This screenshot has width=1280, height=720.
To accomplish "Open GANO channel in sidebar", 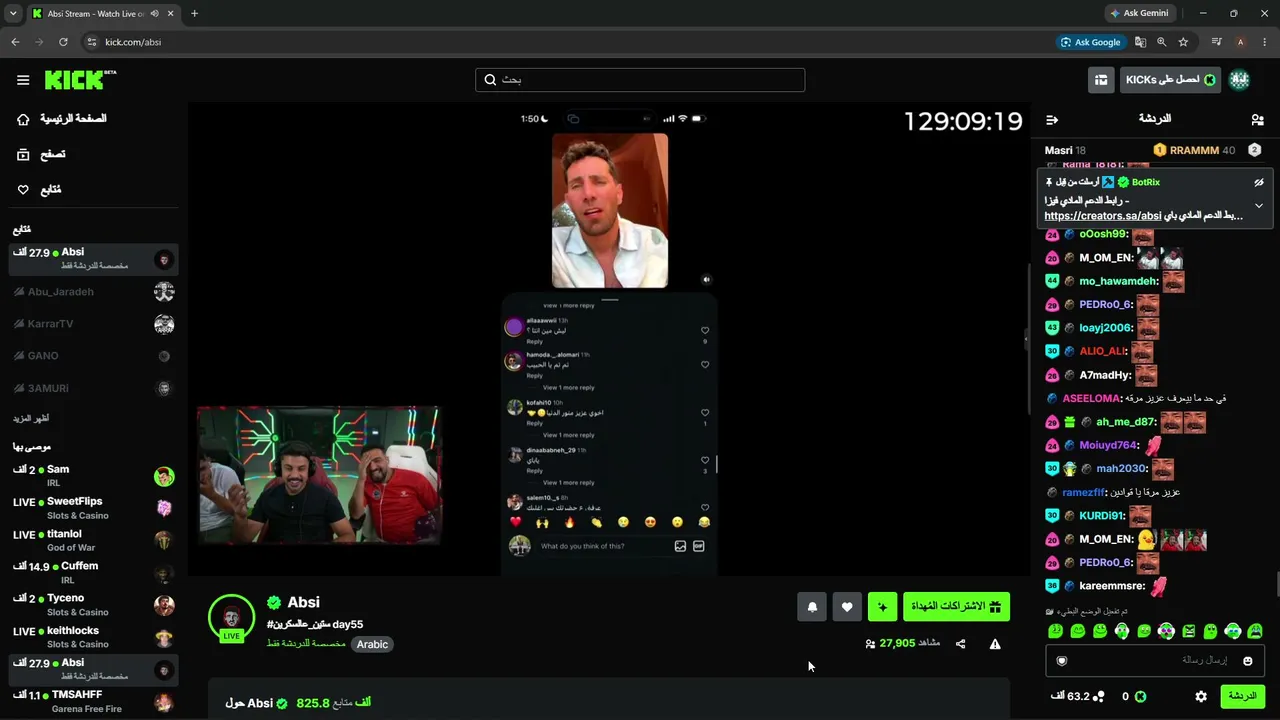I will 94,356.
